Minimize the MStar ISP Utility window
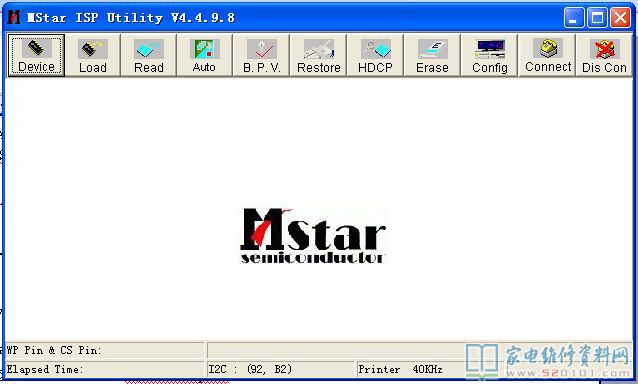638x384 pixels. tap(574, 18)
